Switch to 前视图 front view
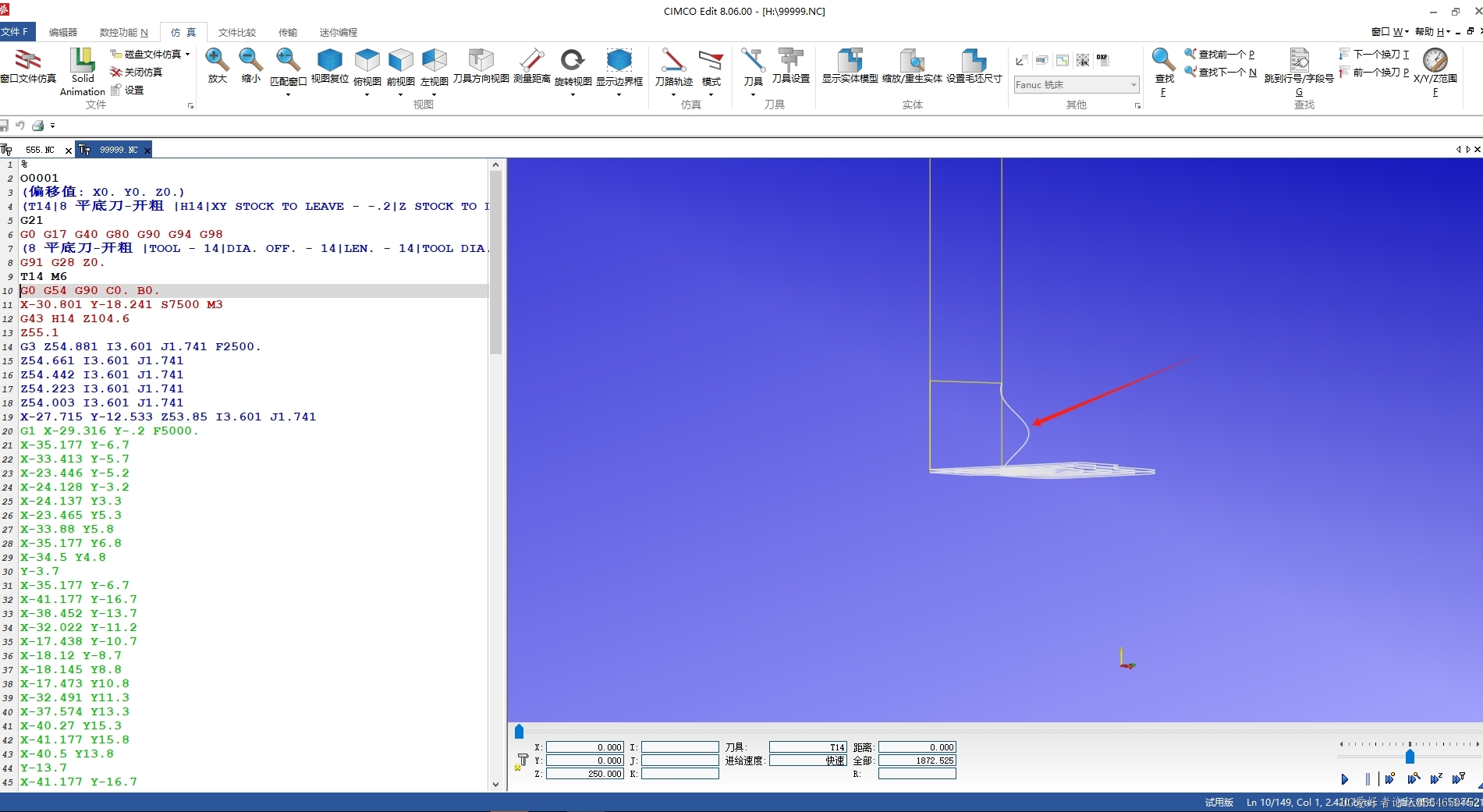Image resolution: width=1483 pixels, height=812 pixels. (x=400, y=60)
